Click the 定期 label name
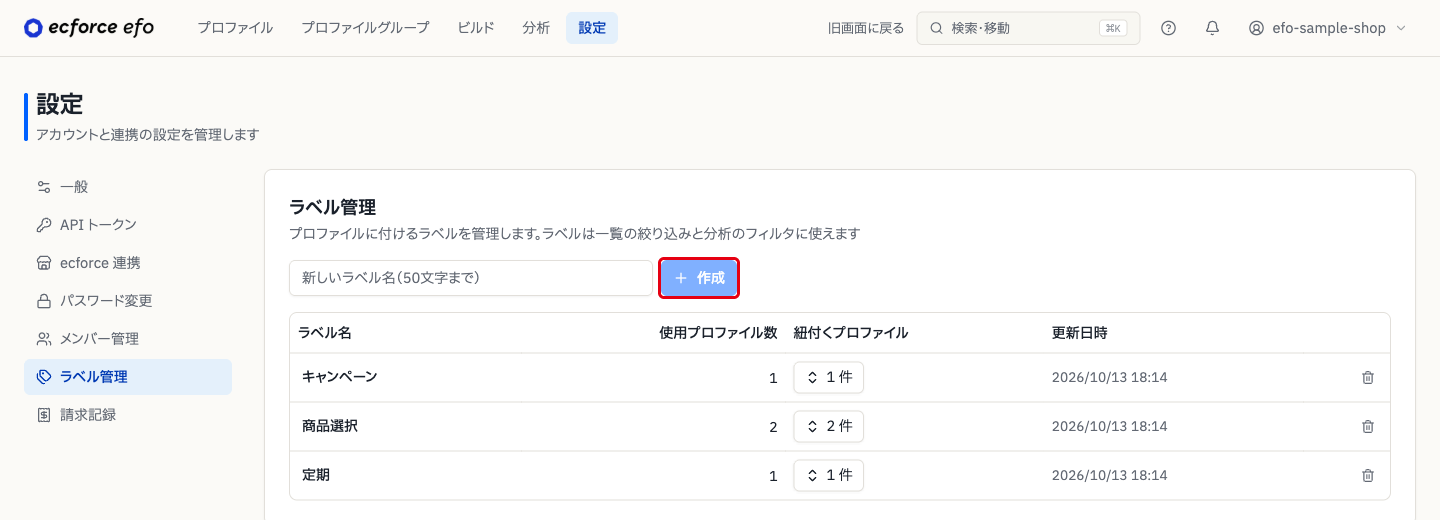This screenshot has height=520, width=1440. point(316,475)
